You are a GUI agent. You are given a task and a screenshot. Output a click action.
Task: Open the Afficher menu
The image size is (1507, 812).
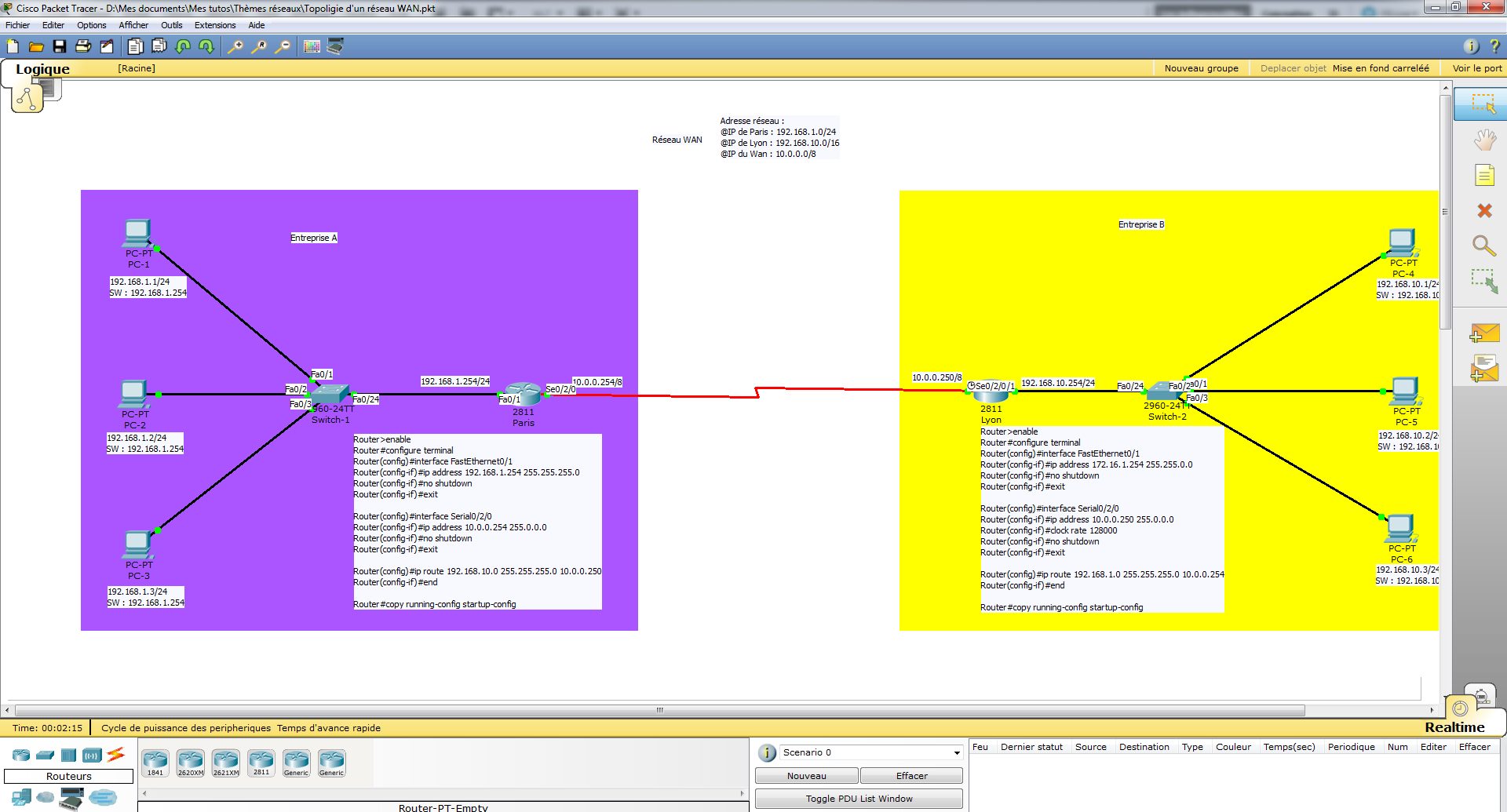133,25
